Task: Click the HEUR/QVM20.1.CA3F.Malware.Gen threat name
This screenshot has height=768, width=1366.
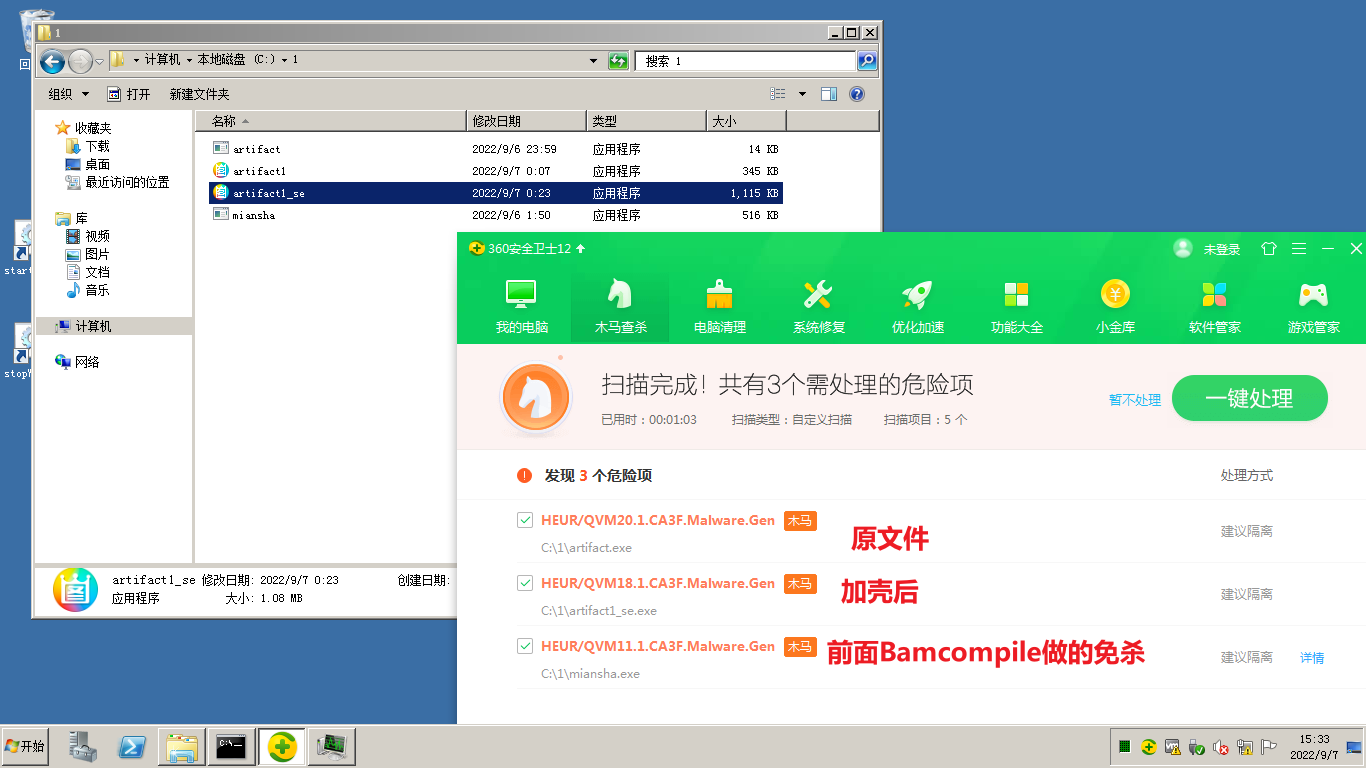Action: 658,520
